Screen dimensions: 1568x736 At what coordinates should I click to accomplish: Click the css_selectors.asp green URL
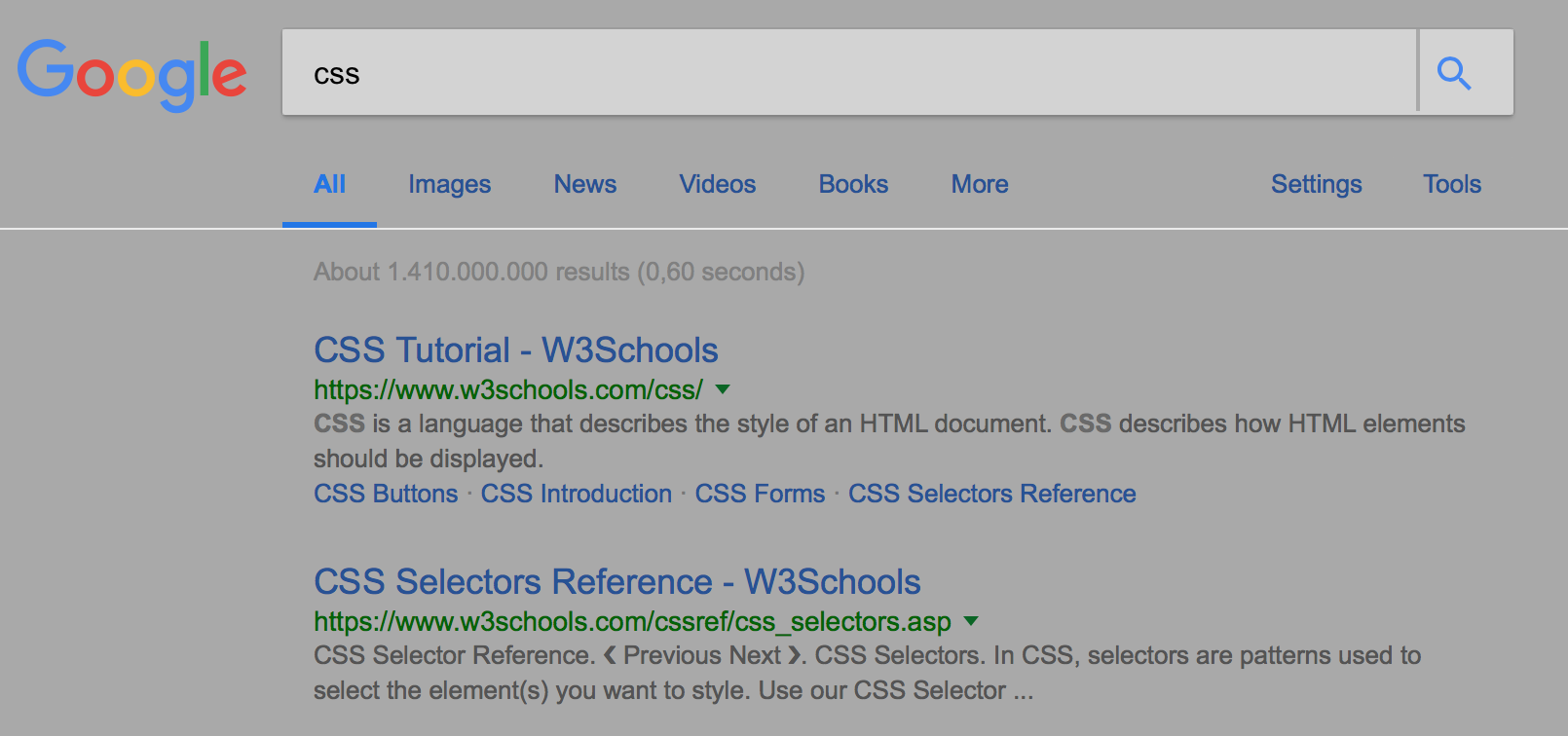pos(632,621)
